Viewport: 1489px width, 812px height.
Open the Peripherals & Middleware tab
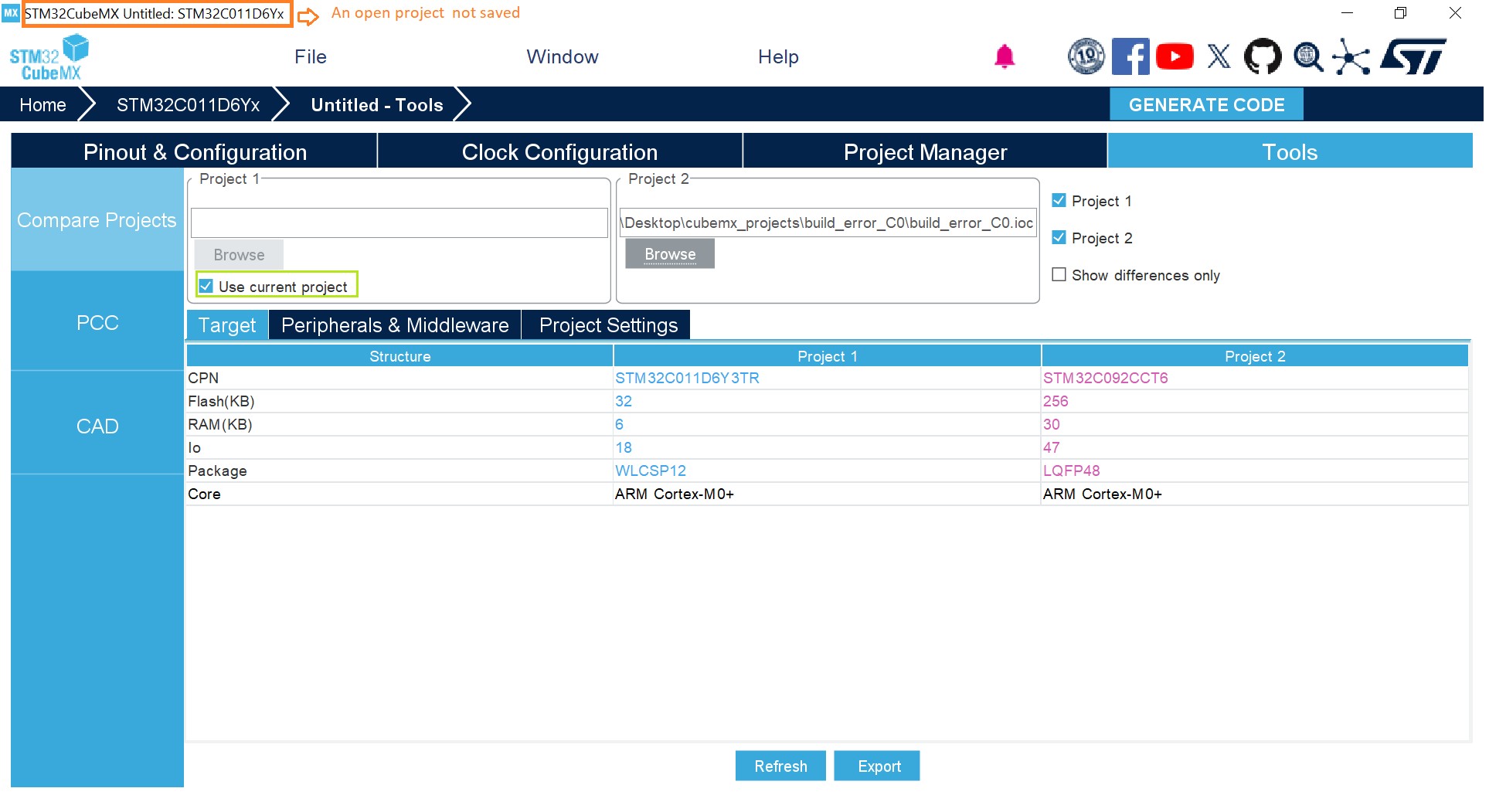click(x=395, y=325)
